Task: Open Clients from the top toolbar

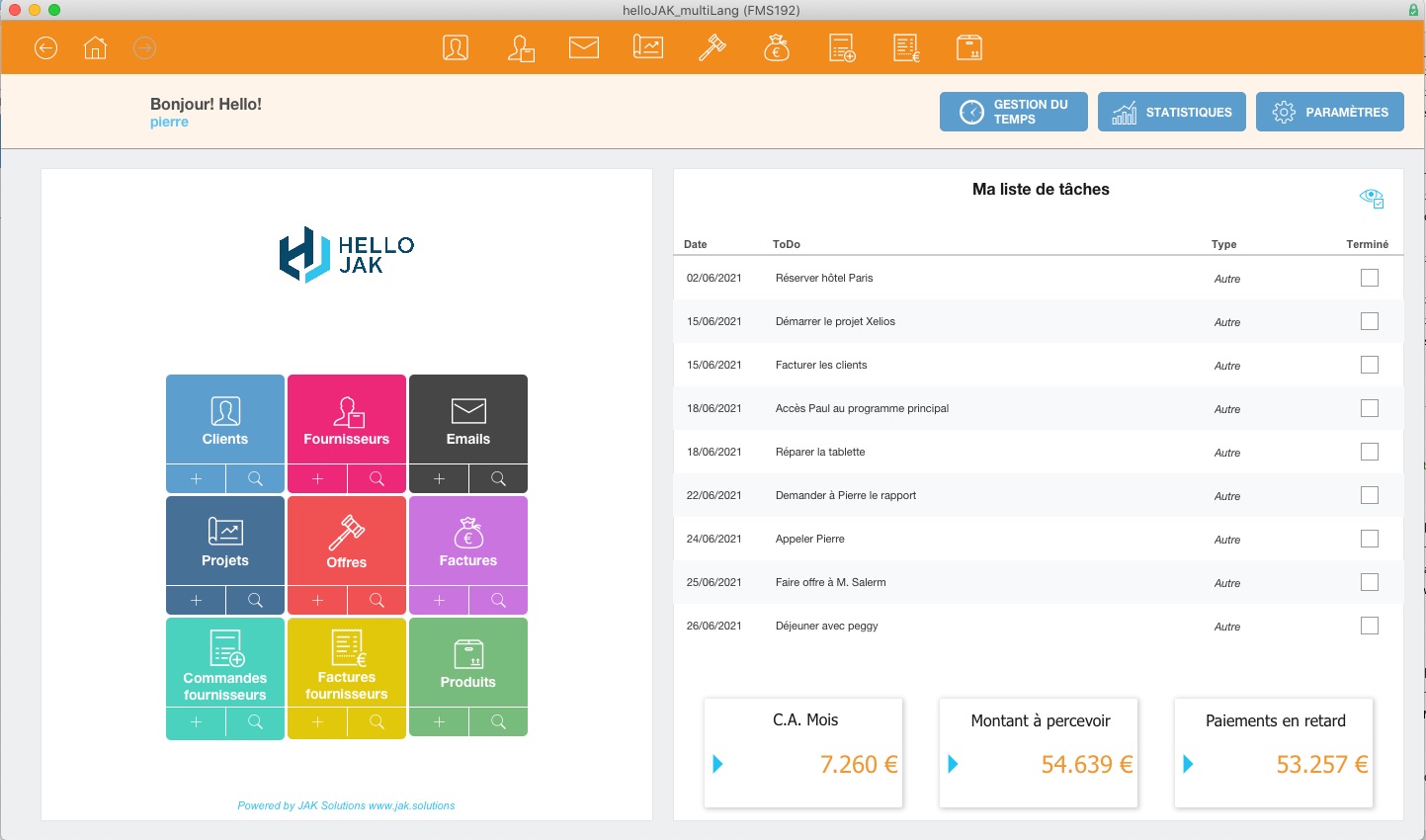Action: (456, 47)
